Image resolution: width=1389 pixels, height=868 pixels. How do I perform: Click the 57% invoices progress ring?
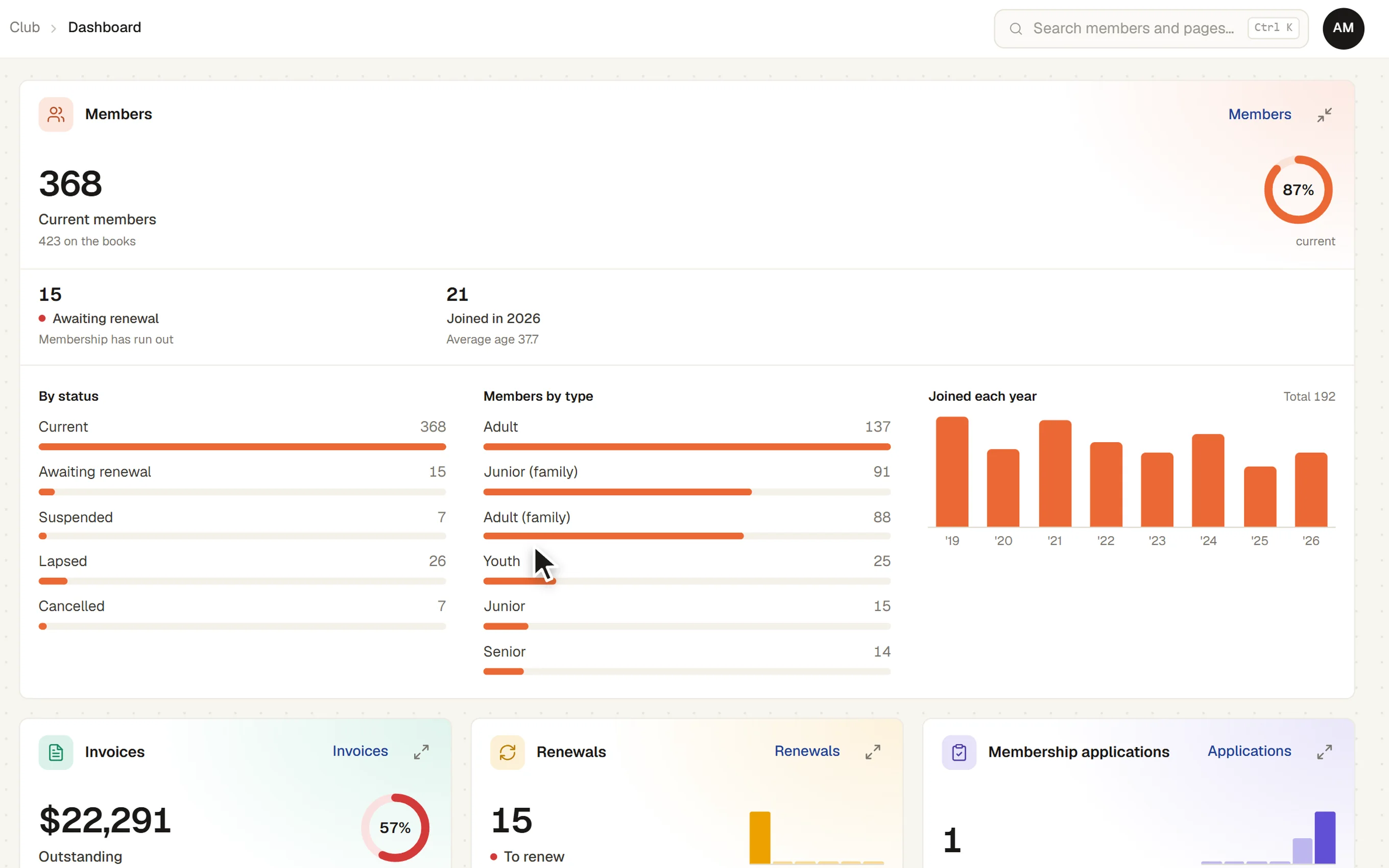point(395,827)
